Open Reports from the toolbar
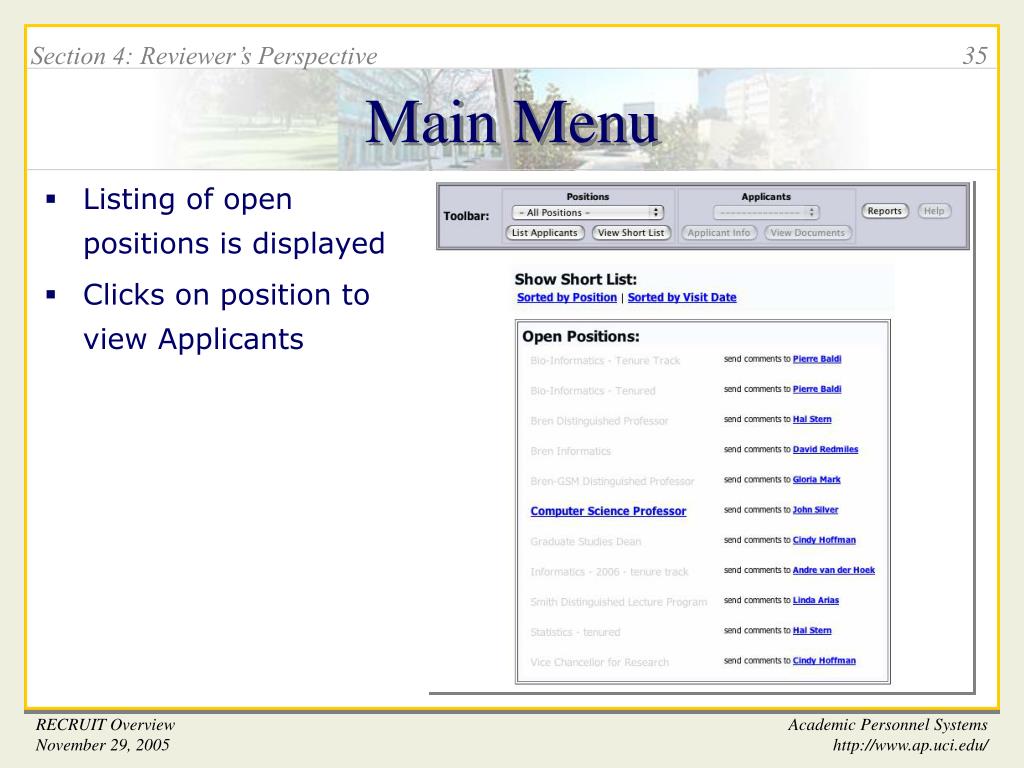1024x768 pixels. pos(884,211)
